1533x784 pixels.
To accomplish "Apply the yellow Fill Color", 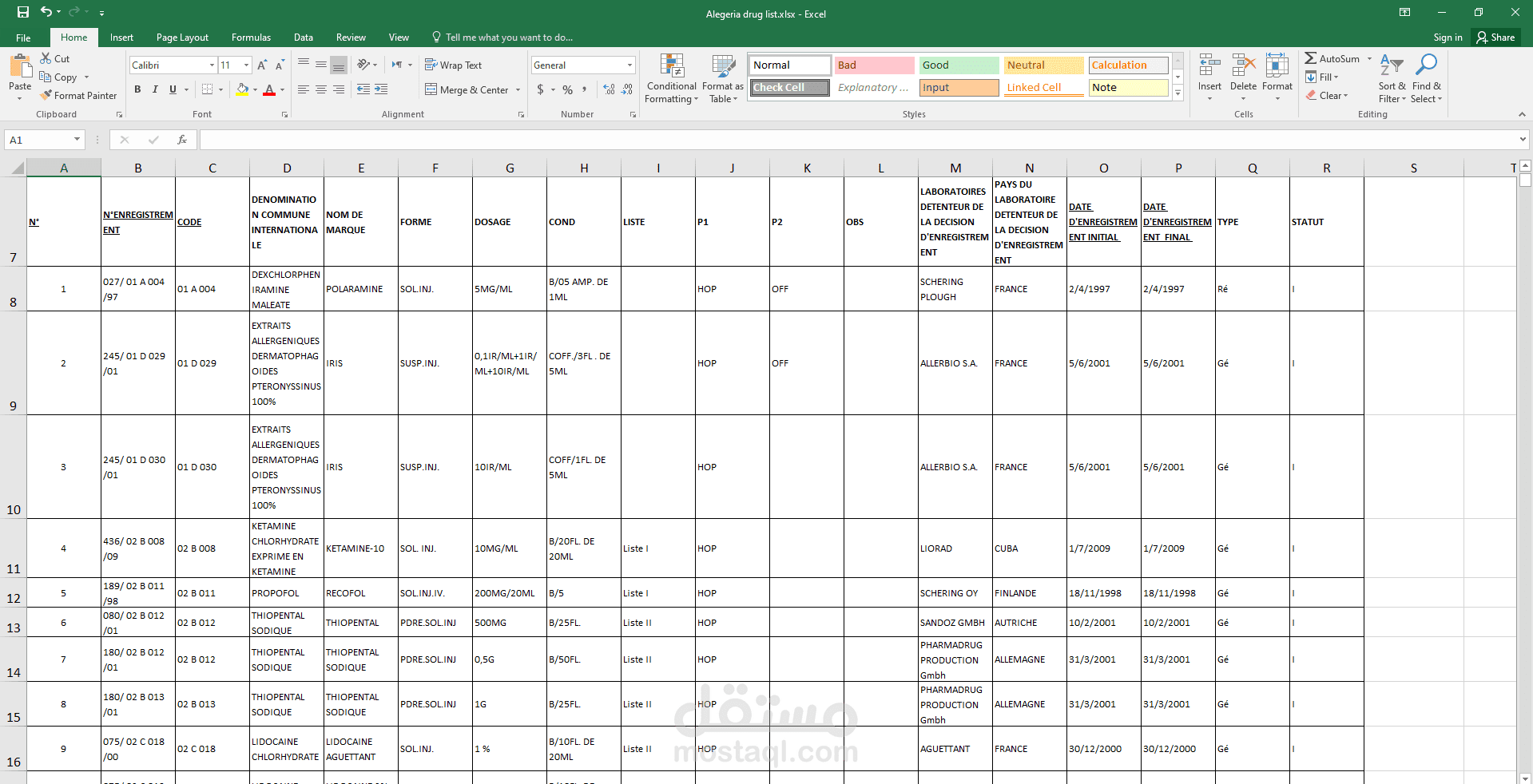I will pos(242,89).
